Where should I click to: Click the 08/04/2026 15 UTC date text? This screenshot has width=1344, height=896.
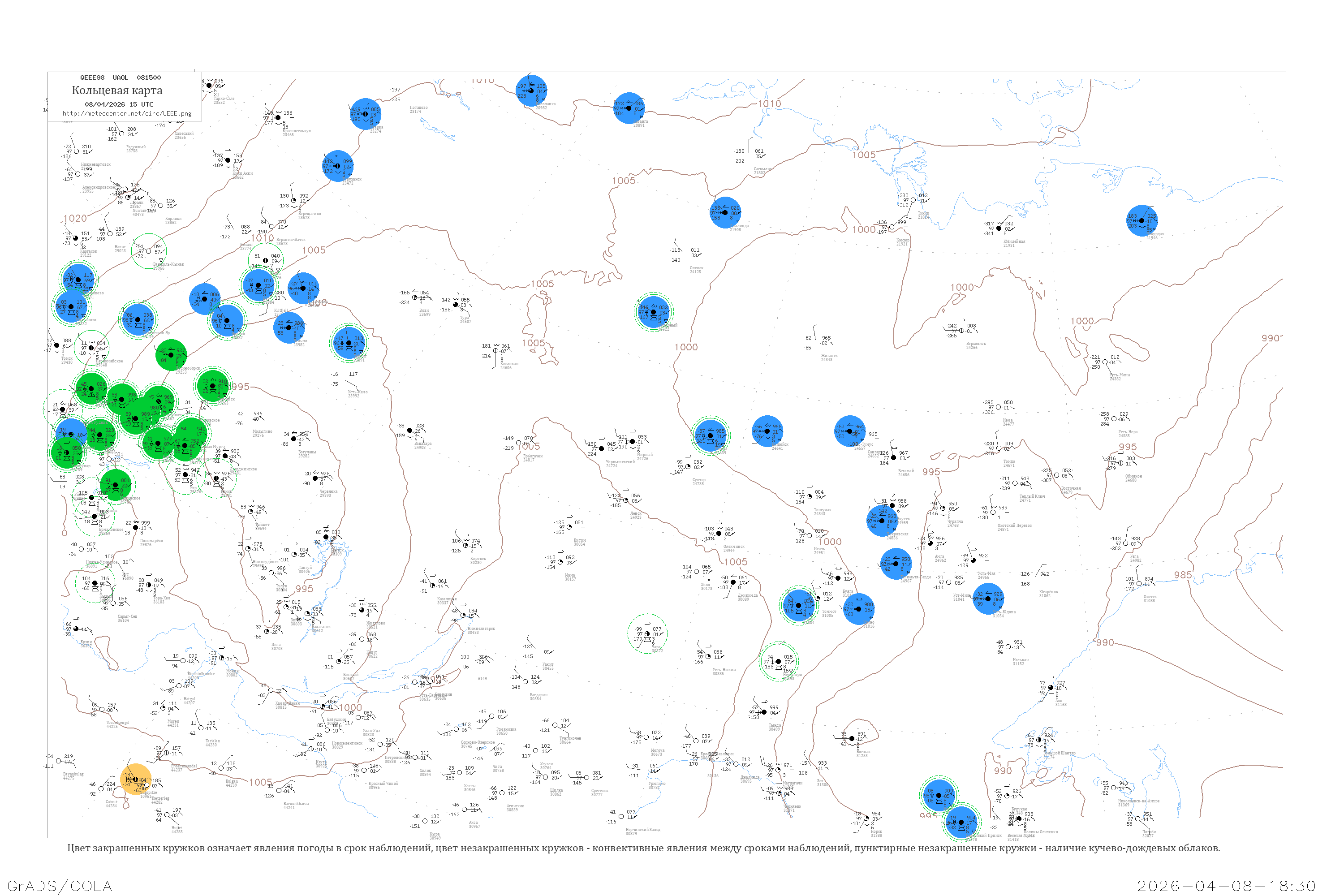pyautogui.click(x=119, y=104)
